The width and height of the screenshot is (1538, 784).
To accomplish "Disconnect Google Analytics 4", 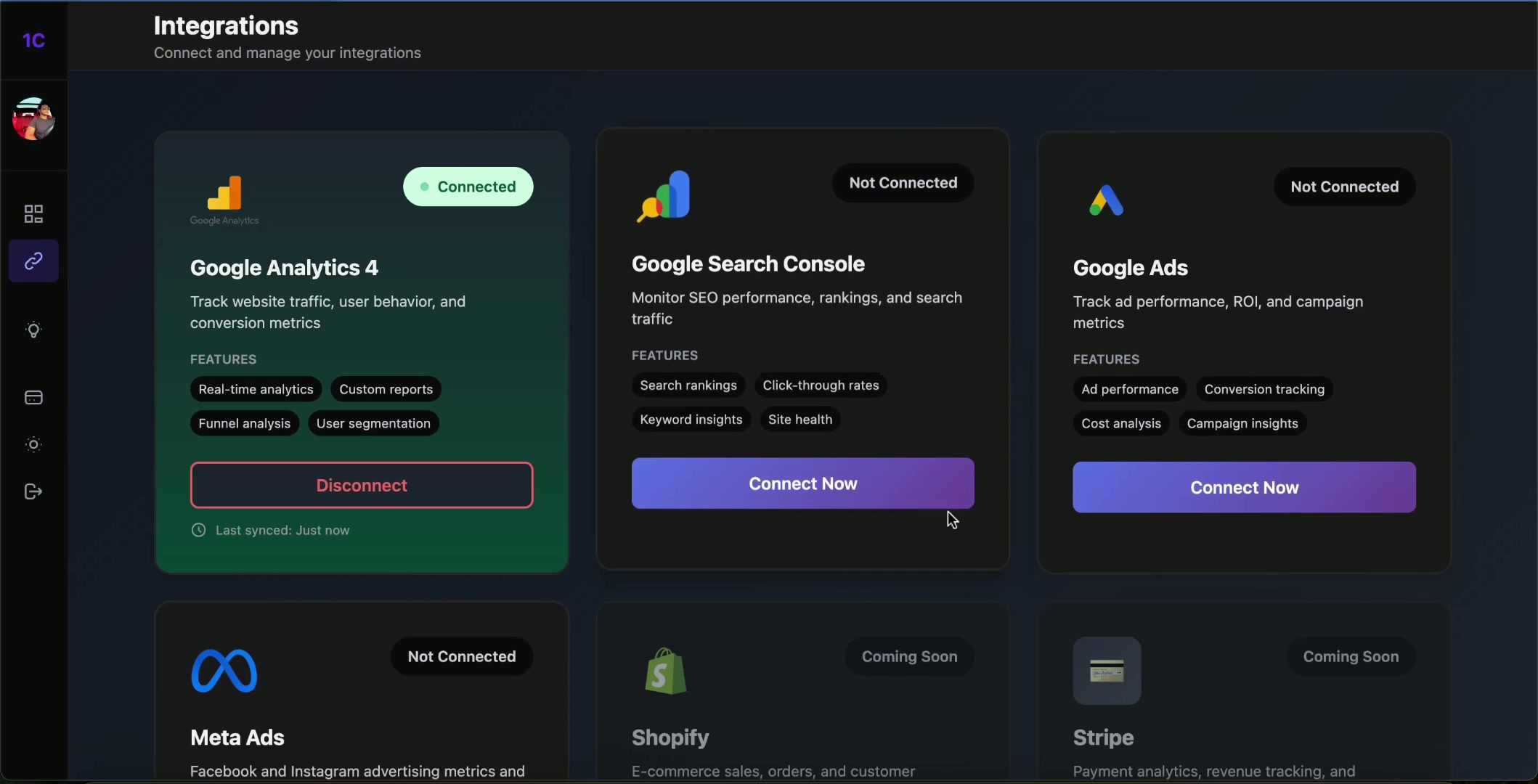I will (362, 485).
